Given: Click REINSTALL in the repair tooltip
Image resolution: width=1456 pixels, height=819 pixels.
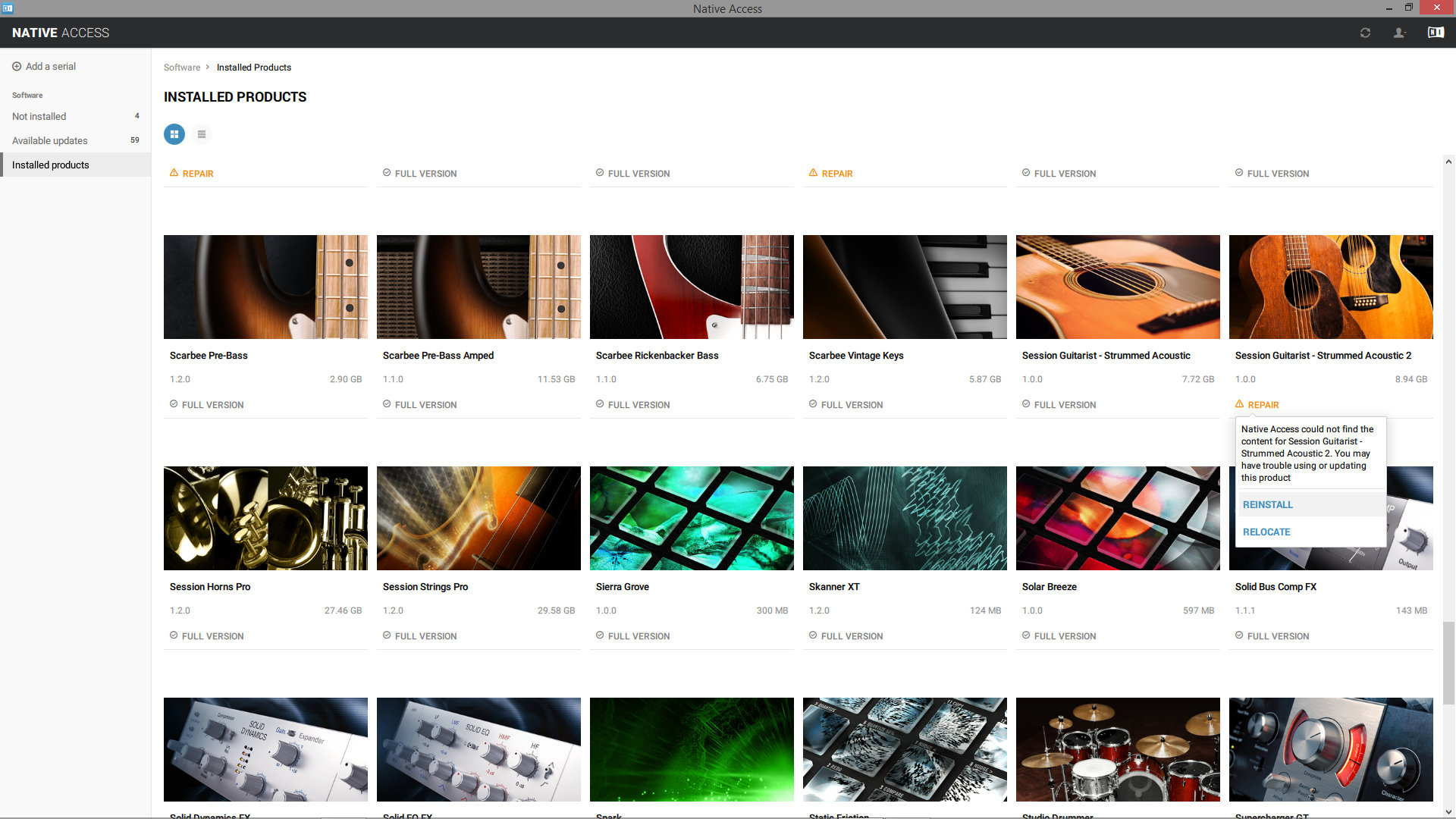Looking at the screenshot, I should [x=1267, y=504].
